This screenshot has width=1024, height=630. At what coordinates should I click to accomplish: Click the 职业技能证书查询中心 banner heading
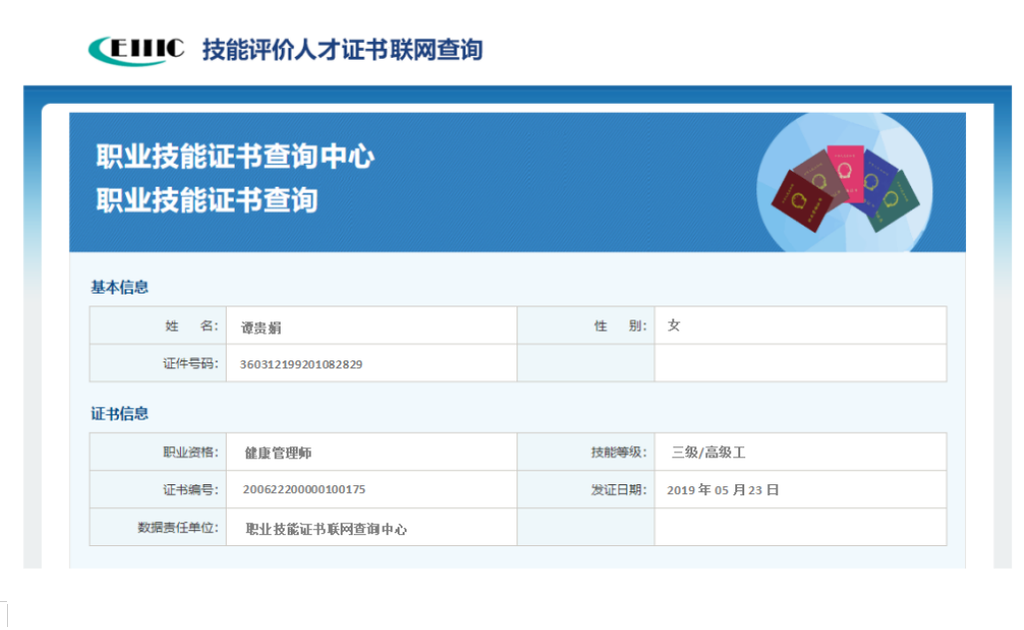[x=235, y=156]
